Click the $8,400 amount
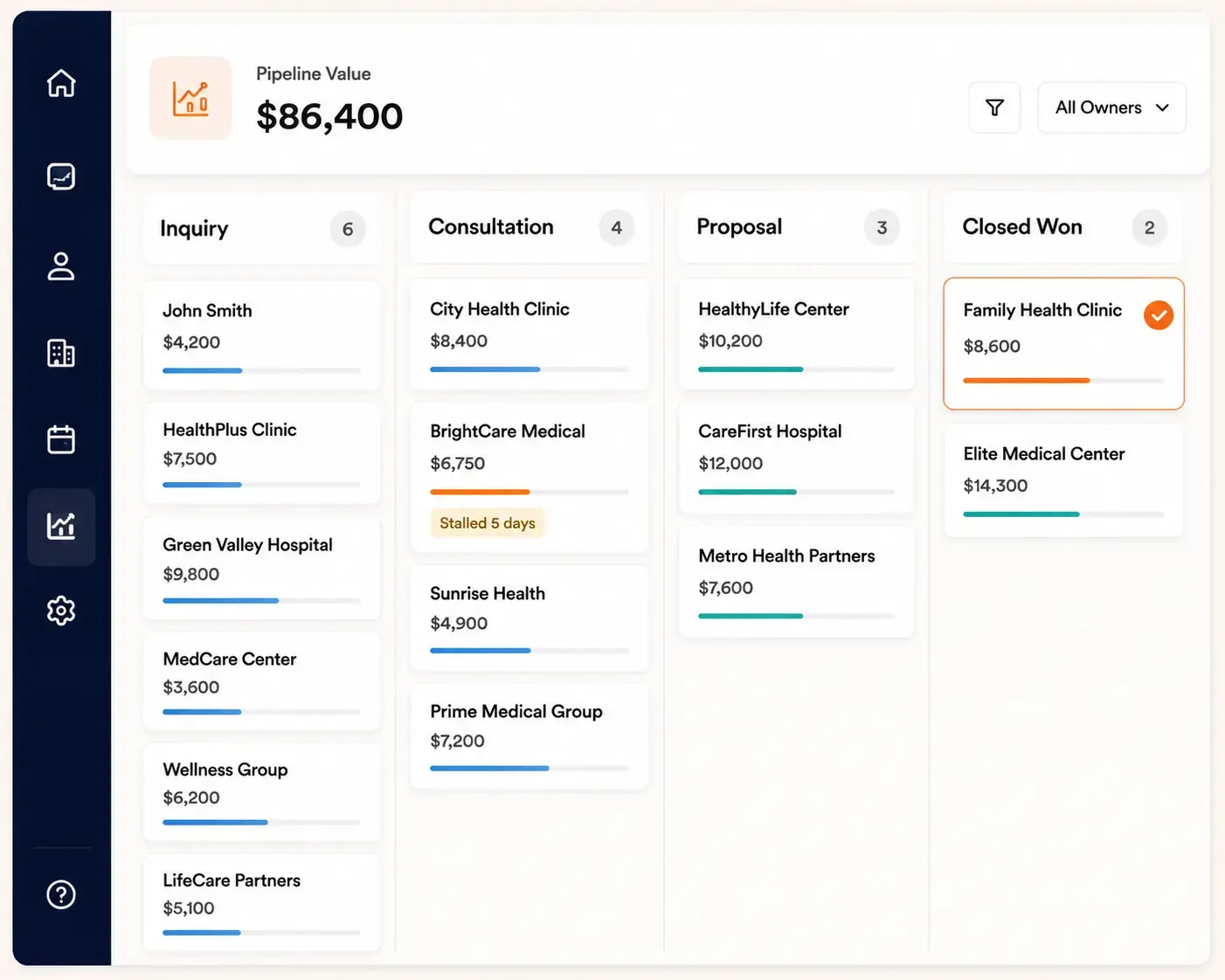The height and width of the screenshot is (980, 1225). [x=459, y=342]
